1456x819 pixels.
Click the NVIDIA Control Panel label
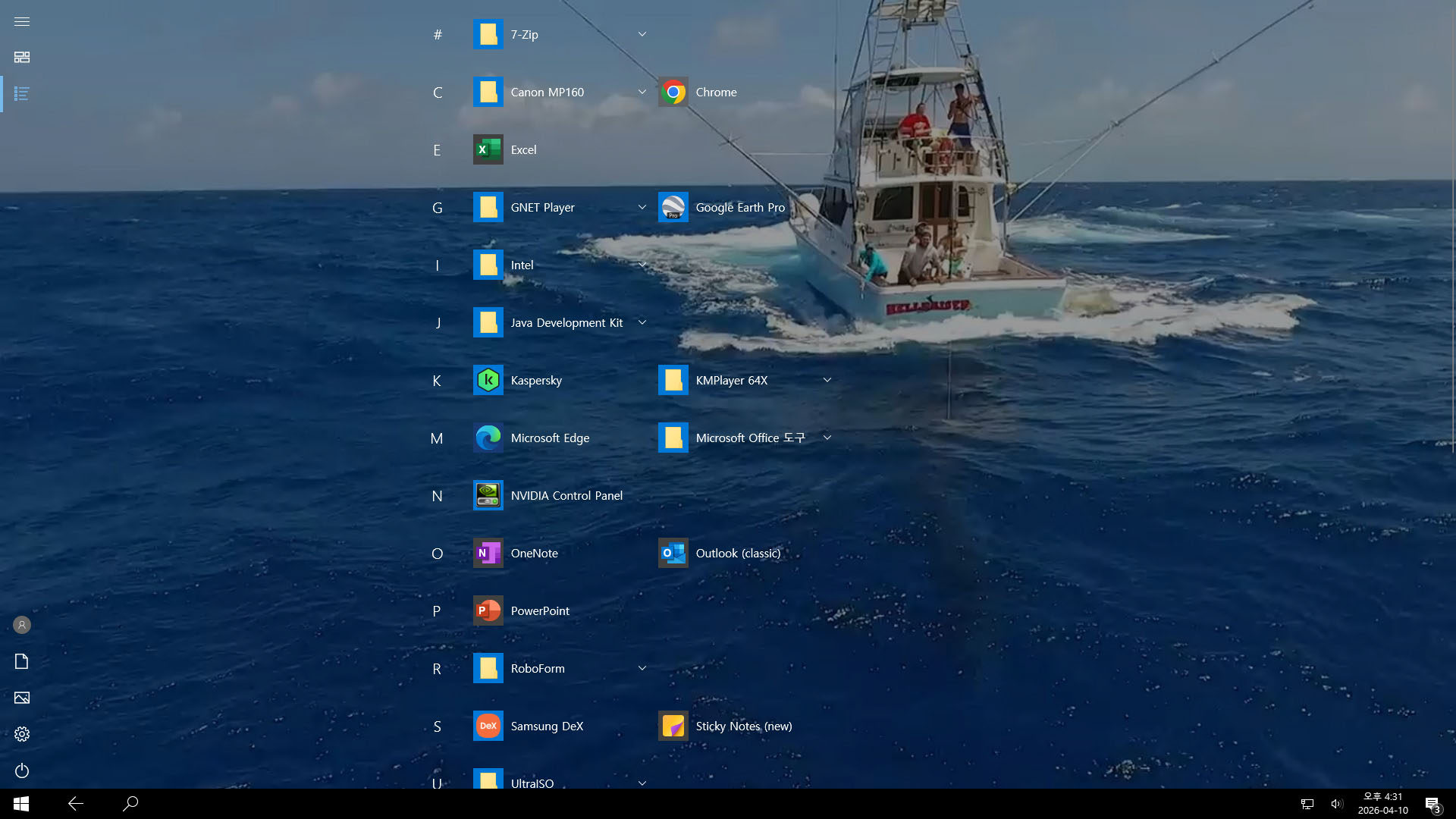[x=566, y=495]
